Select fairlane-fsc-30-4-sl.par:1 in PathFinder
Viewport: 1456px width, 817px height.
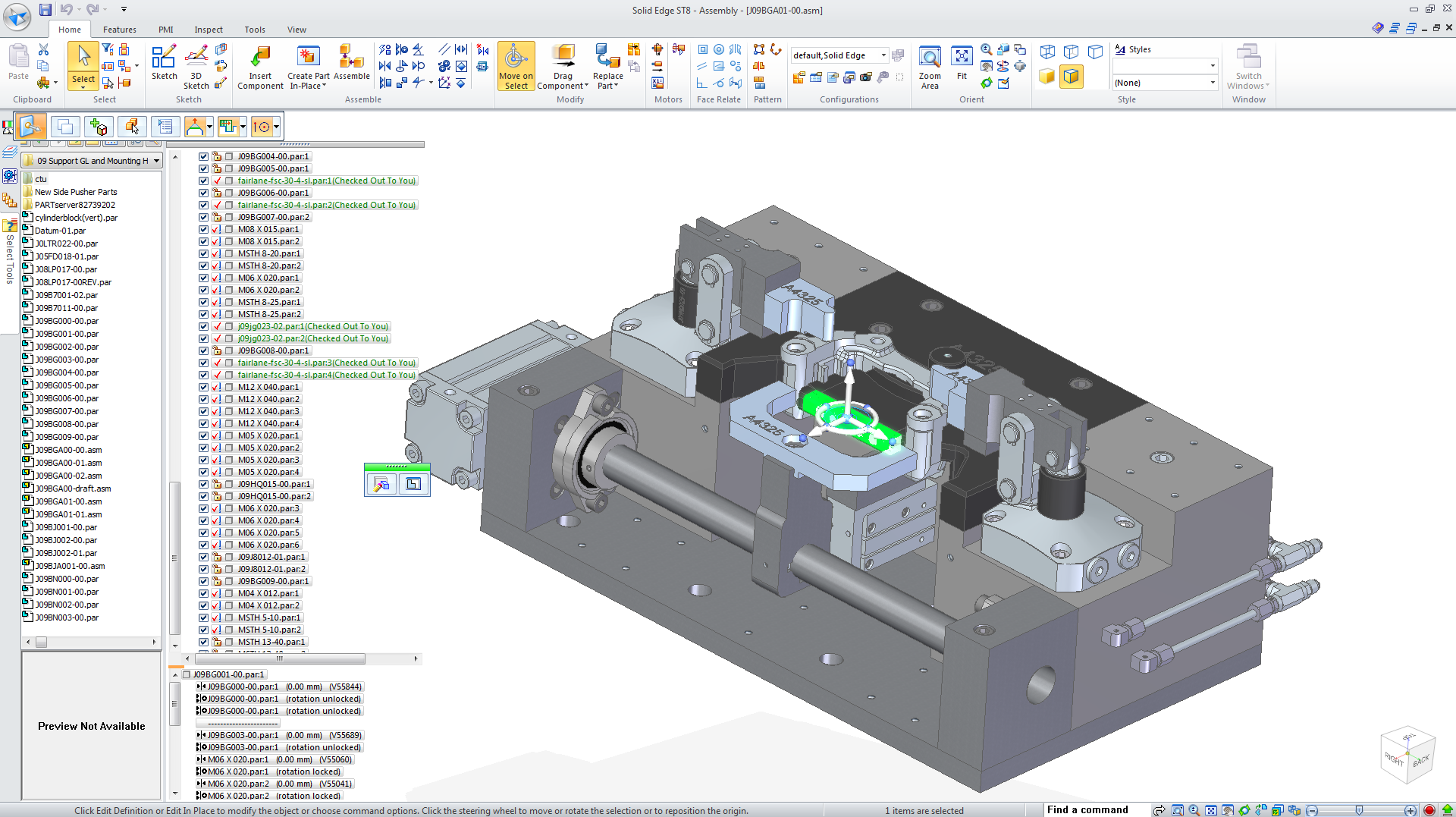tap(327, 181)
